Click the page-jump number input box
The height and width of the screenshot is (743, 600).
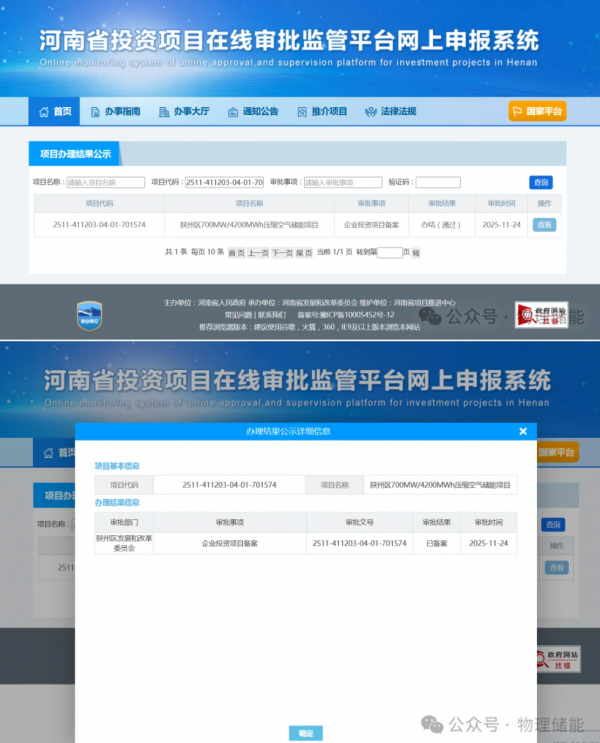[x=390, y=253]
